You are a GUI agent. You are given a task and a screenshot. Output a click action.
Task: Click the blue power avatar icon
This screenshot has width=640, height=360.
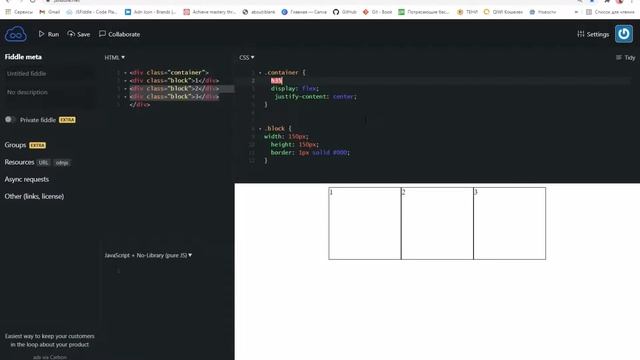tap(624, 34)
